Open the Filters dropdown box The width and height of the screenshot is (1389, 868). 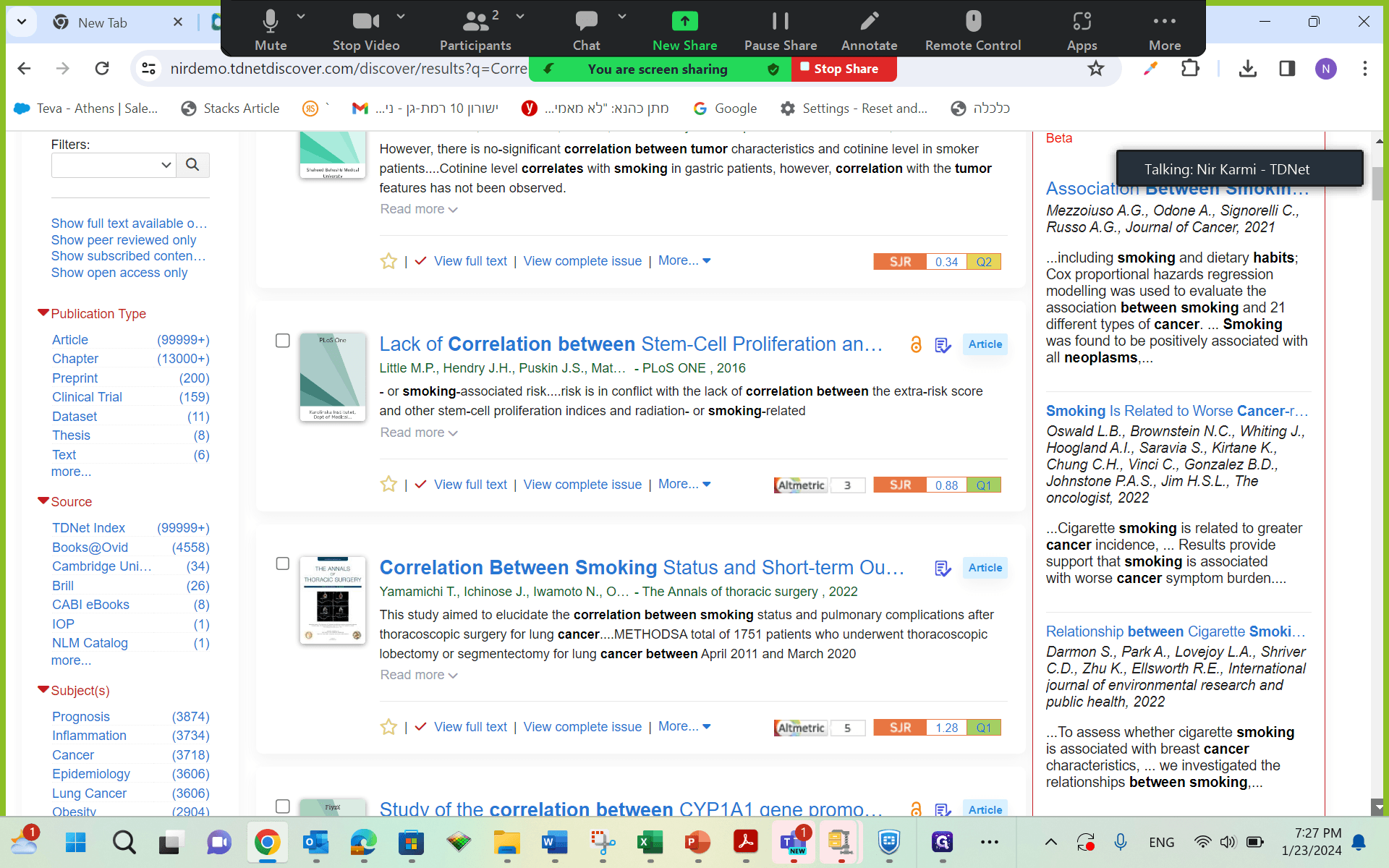(x=114, y=165)
